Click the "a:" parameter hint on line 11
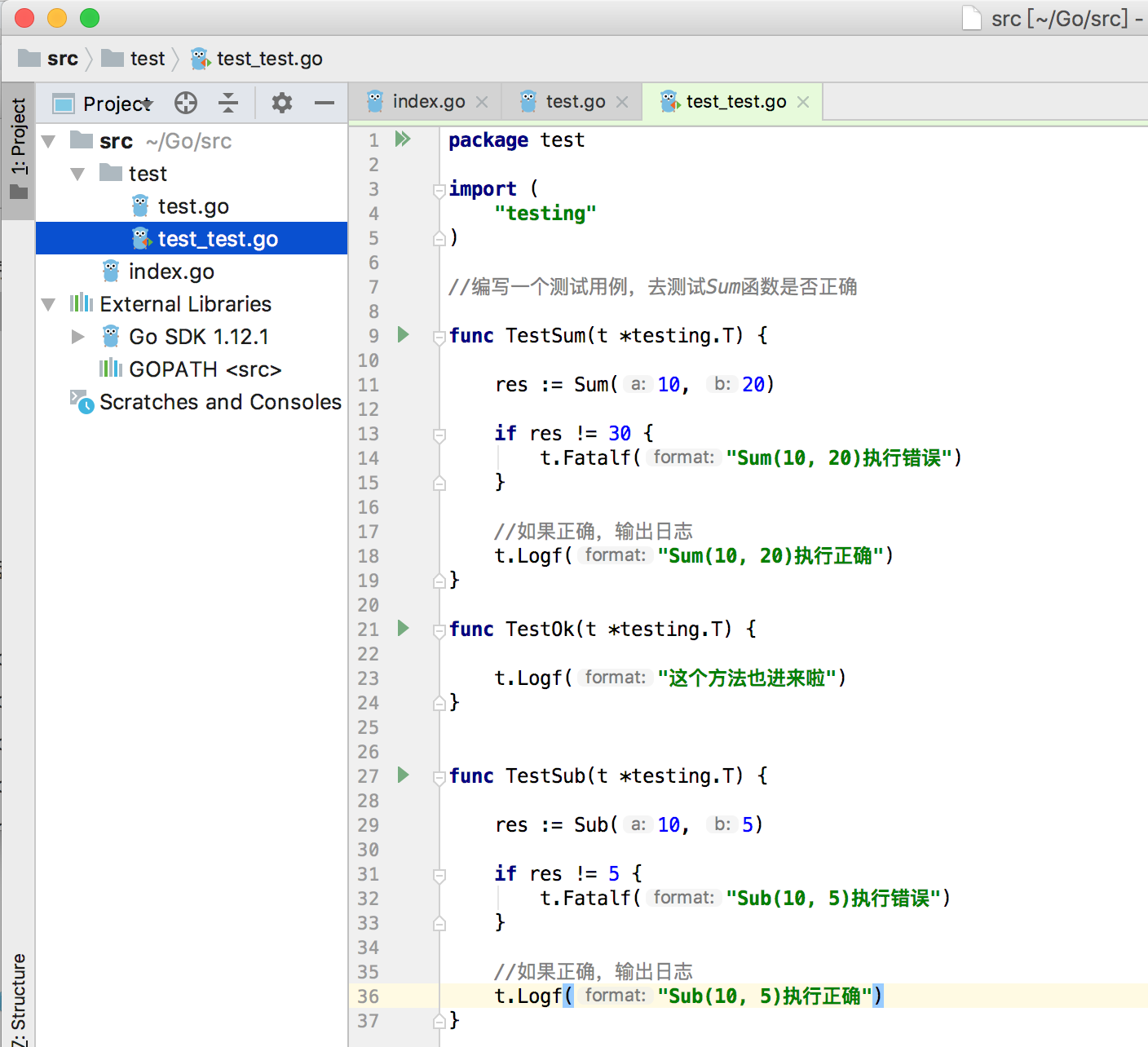This screenshot has height=1047, width=1148. [638, 384]
